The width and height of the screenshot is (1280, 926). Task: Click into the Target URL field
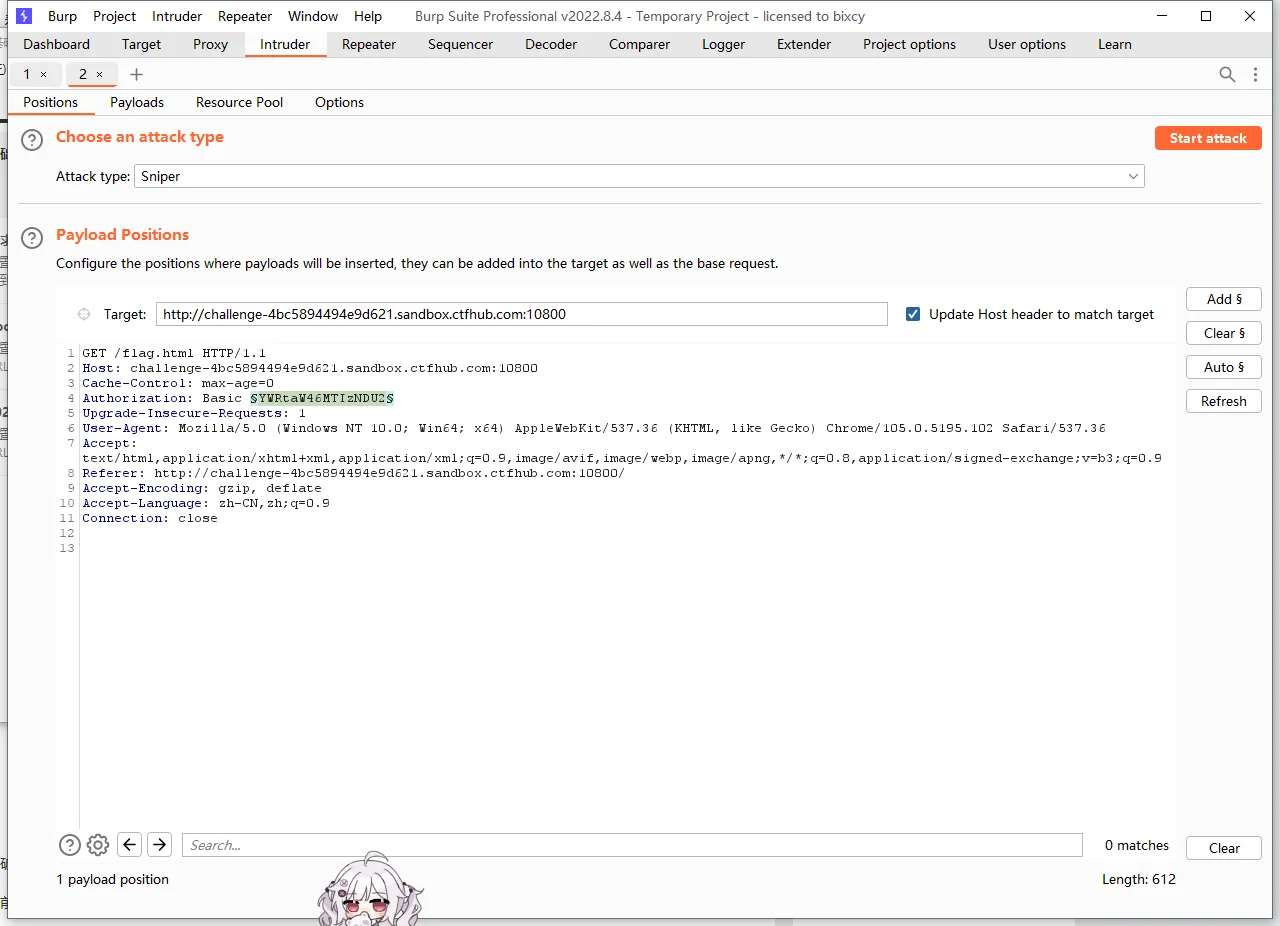521,314
